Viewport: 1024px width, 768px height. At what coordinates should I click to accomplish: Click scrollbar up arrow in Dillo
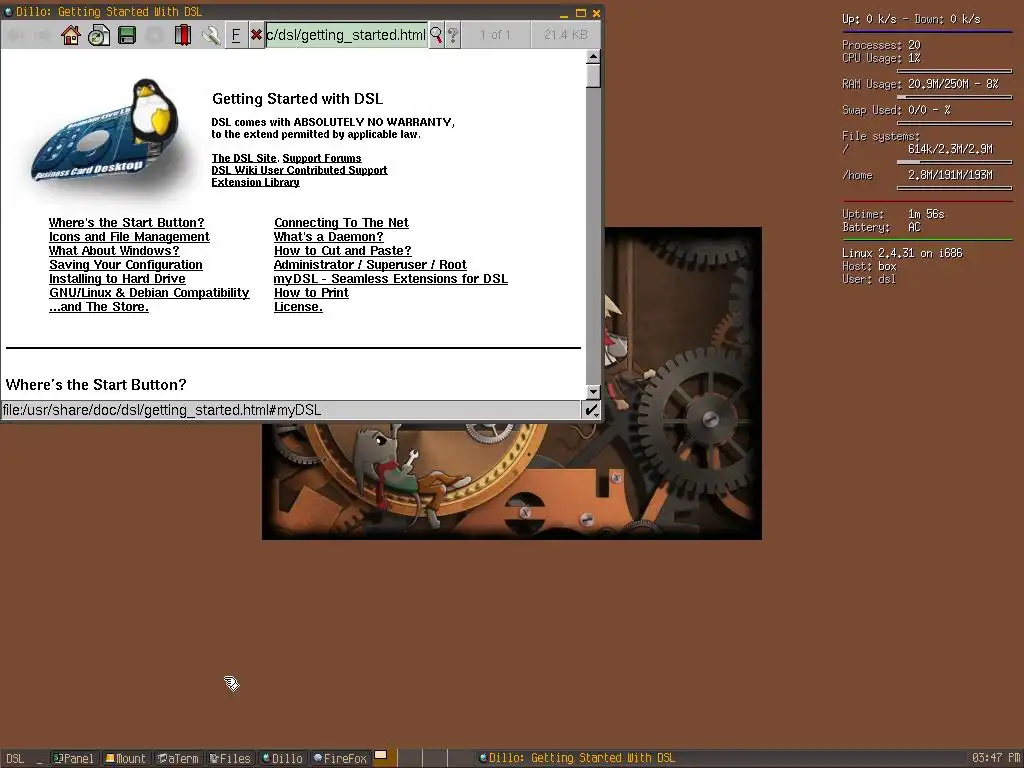(593, 56)
